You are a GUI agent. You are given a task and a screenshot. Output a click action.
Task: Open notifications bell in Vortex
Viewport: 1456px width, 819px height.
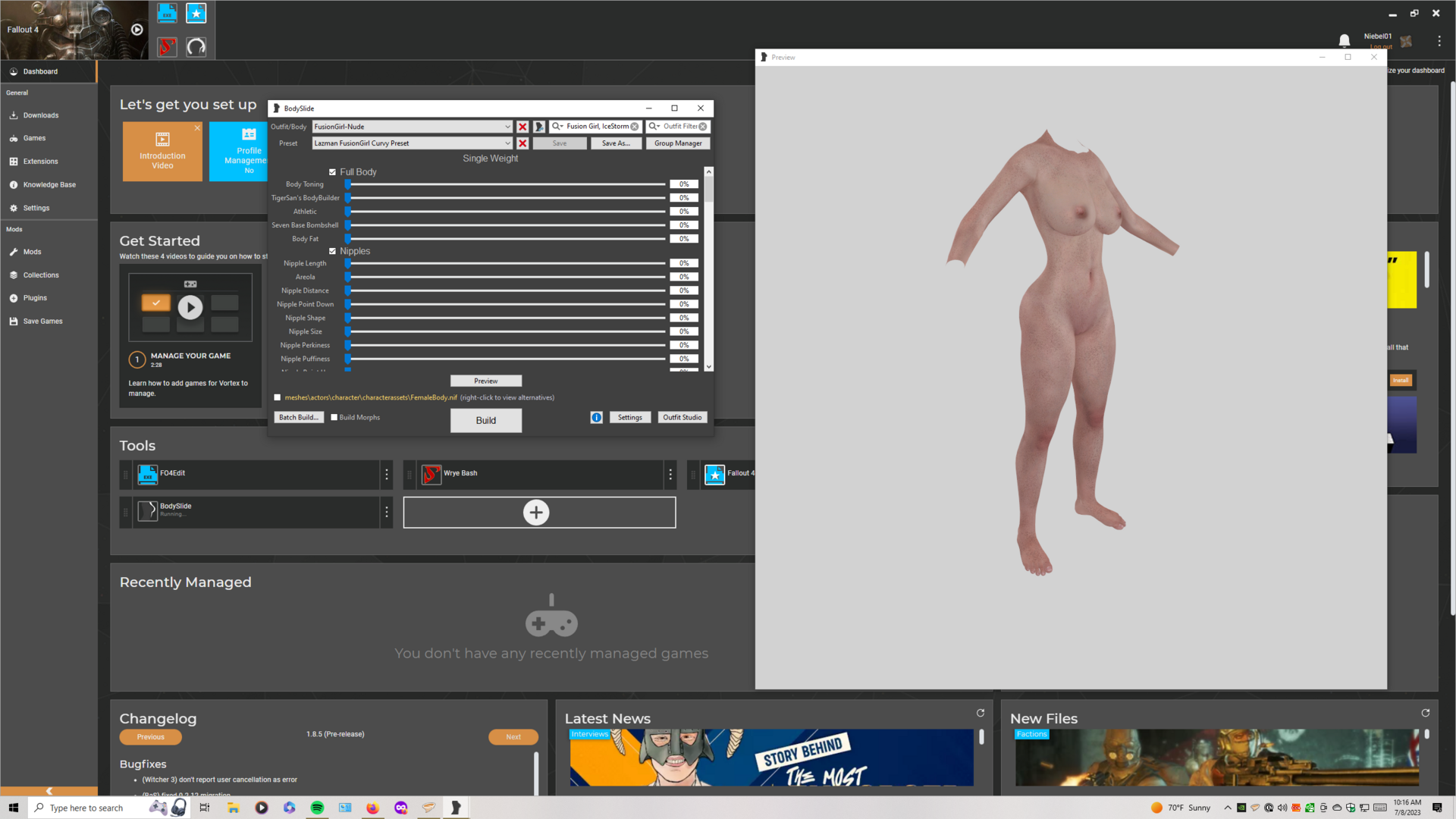1344,40
